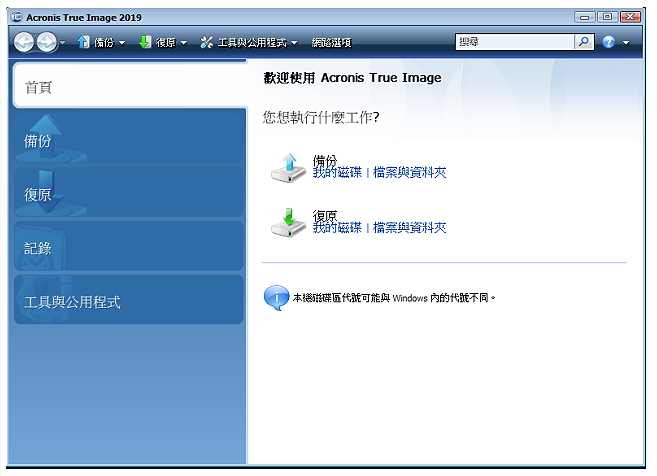The image size is (657, 476).
Task: Click the tools wrench icon in toolbar
Action: [x=206, y=42]
